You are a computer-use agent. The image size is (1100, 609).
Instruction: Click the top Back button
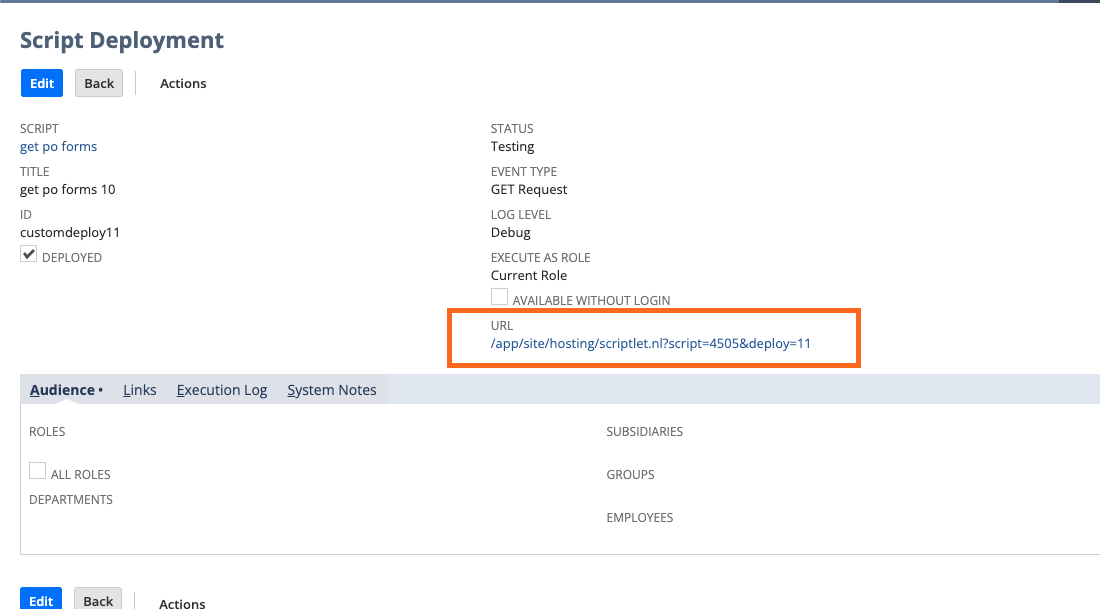98,83
